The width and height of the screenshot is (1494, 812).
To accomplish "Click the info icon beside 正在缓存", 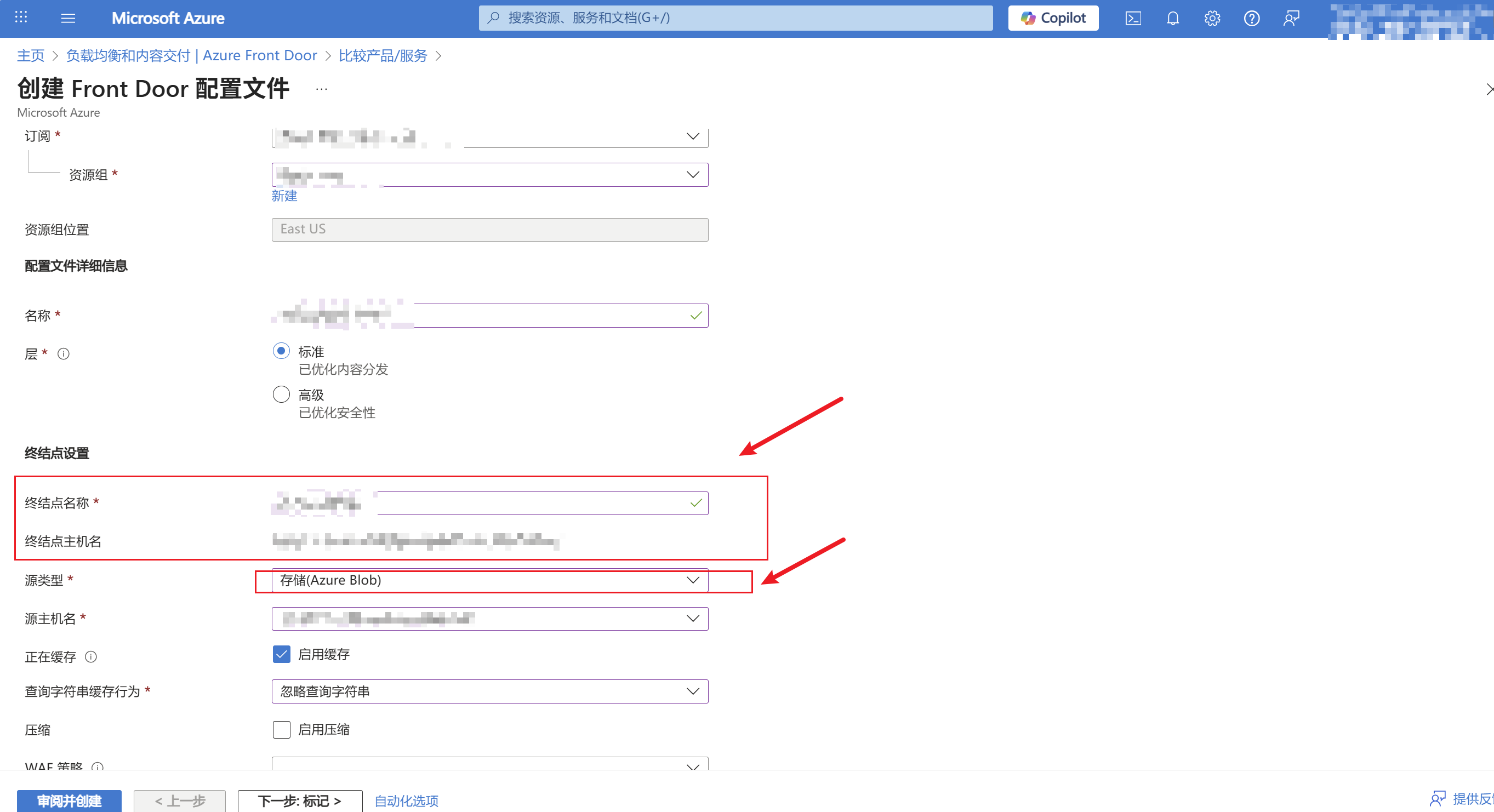I will pyautogui.click(x=91, y=656).
